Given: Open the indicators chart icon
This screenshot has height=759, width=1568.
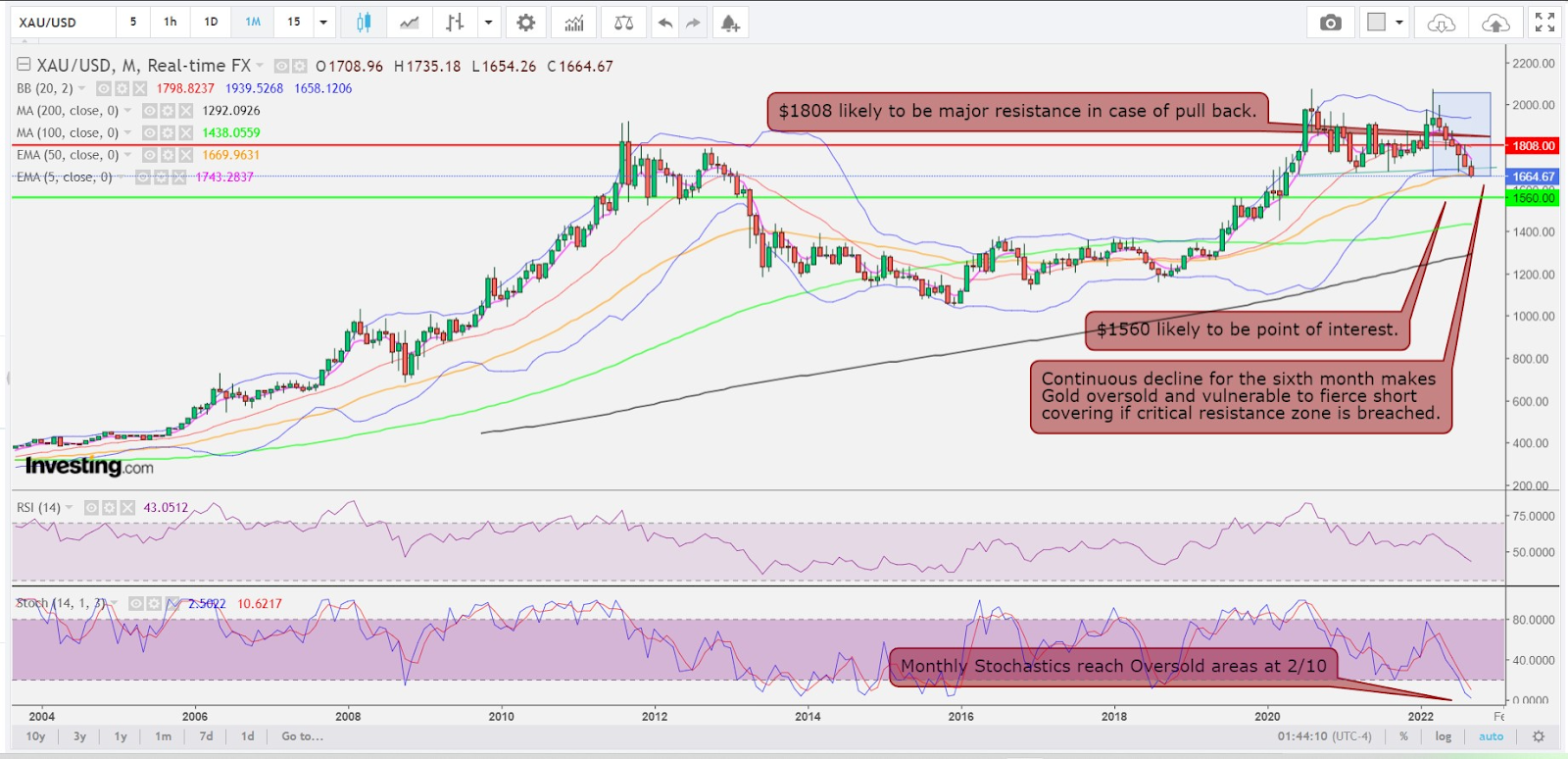Looking at the screenshot, I should point(574,23).
